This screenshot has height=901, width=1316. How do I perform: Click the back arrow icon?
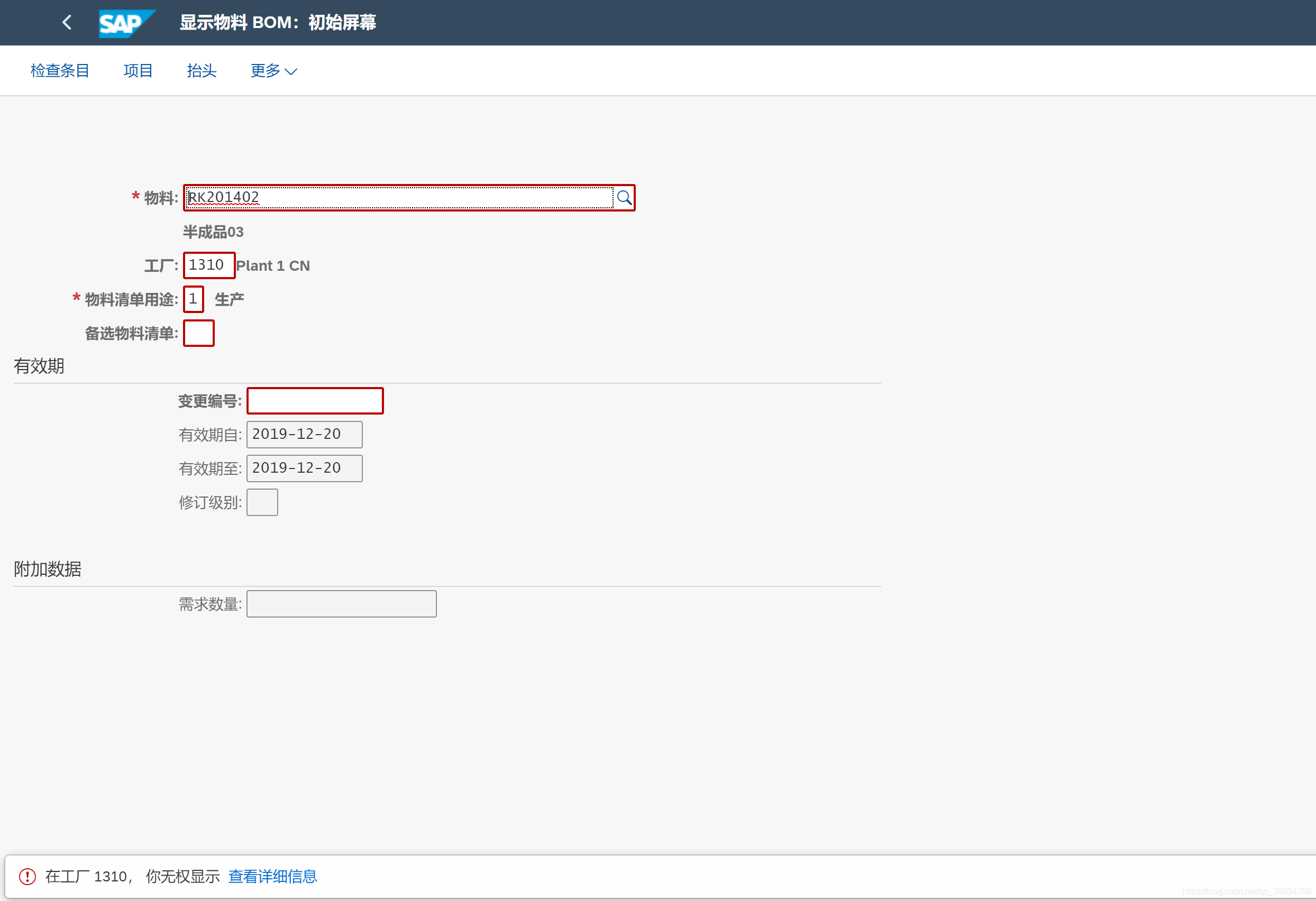[x=67, y=23]
